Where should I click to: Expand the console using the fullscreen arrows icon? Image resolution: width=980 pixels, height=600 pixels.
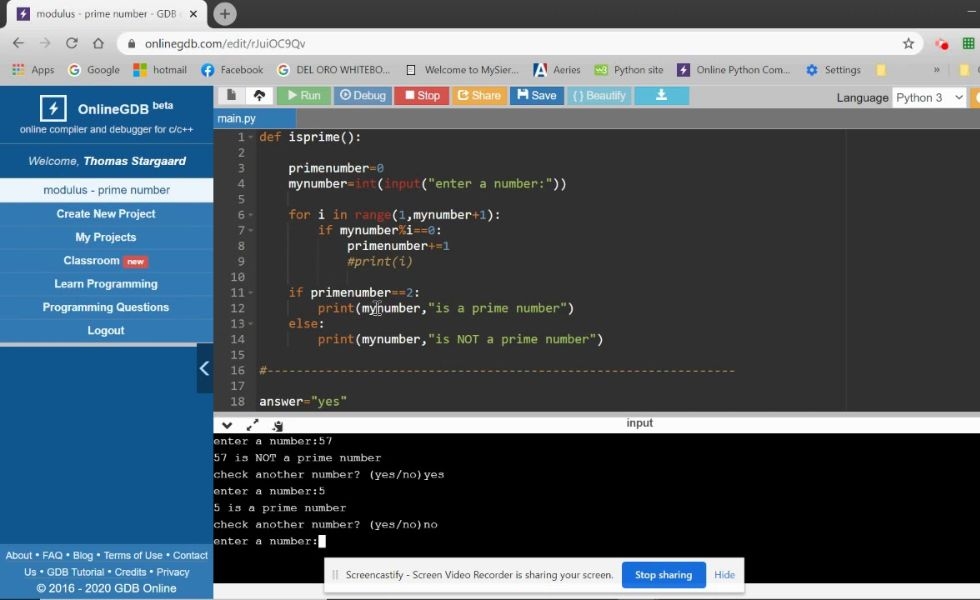click(252, 425)
